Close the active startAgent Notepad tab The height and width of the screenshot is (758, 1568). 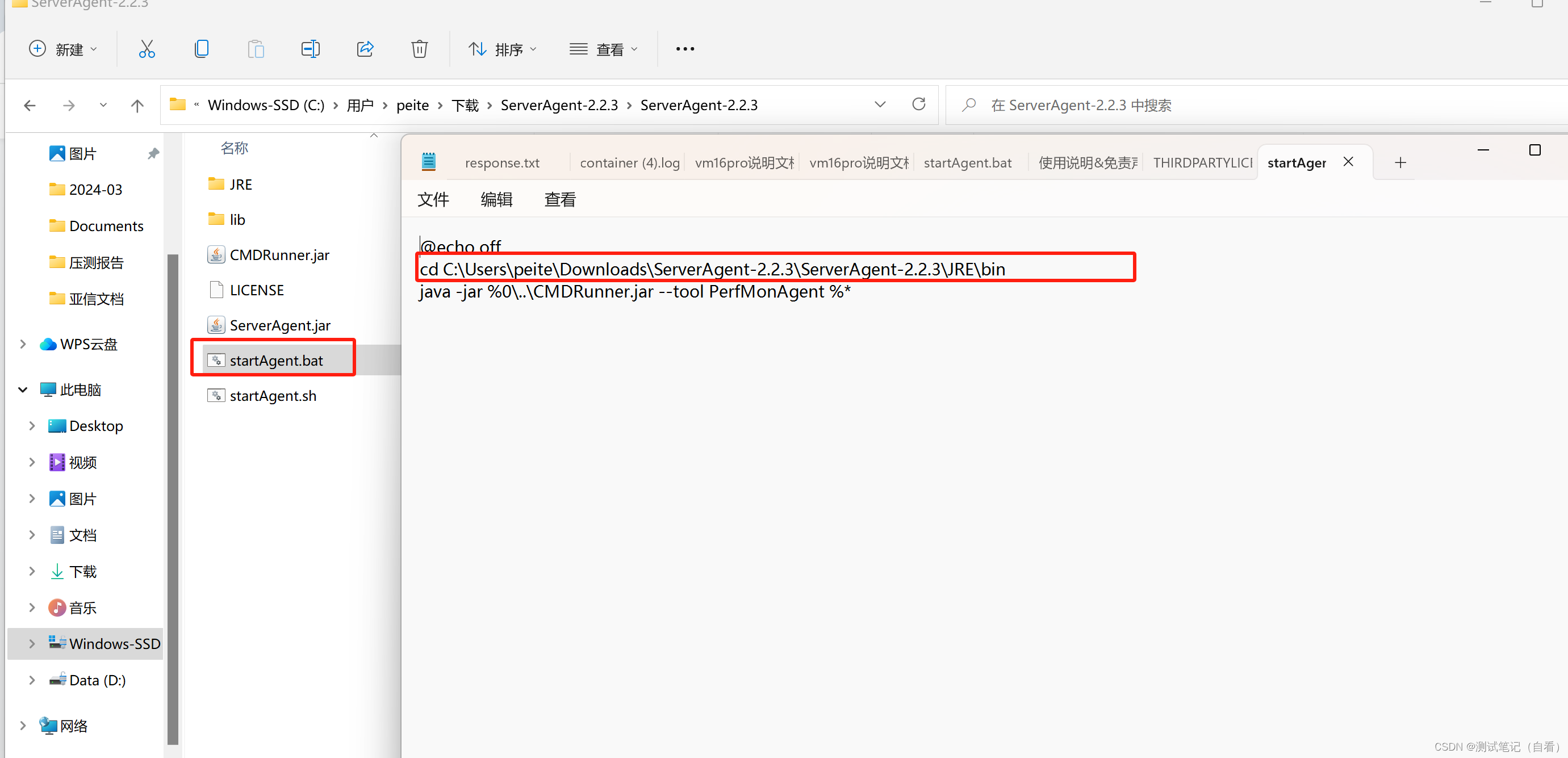point(1348,162)
